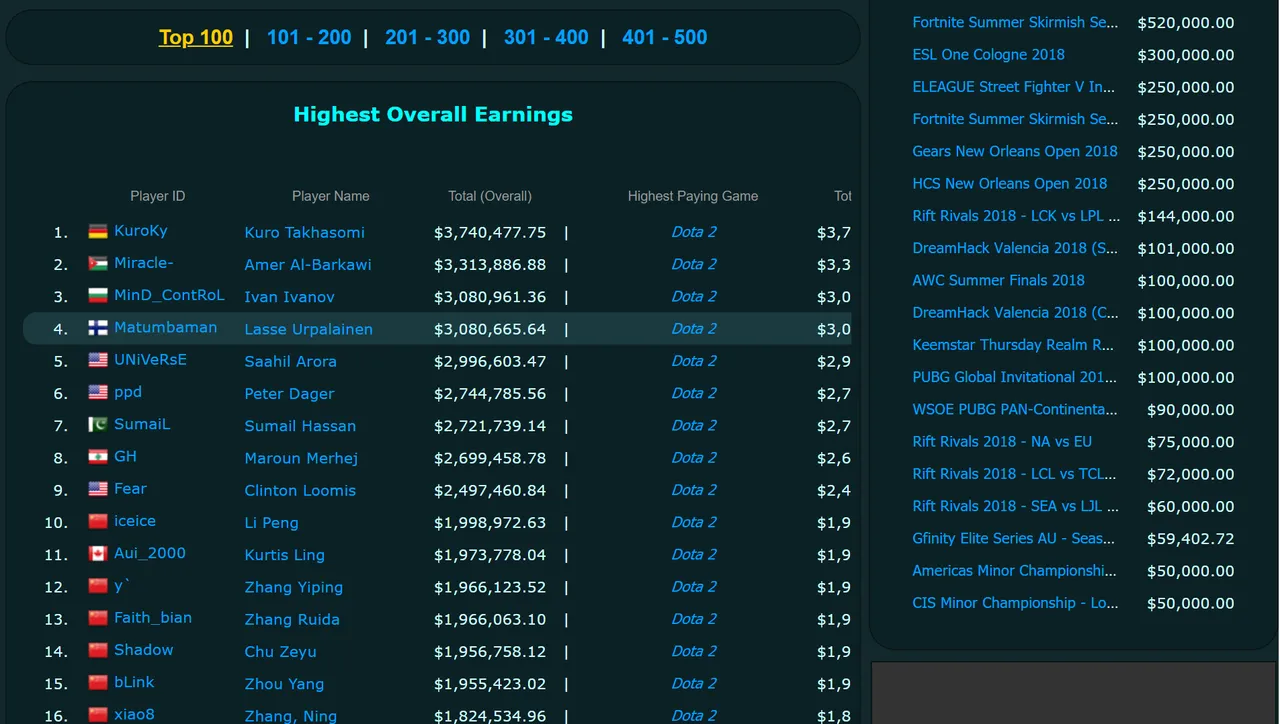Open Amer Al-Barkawi name link
The height and width of the screenshot is (724, 1280).
coord(308,265)
